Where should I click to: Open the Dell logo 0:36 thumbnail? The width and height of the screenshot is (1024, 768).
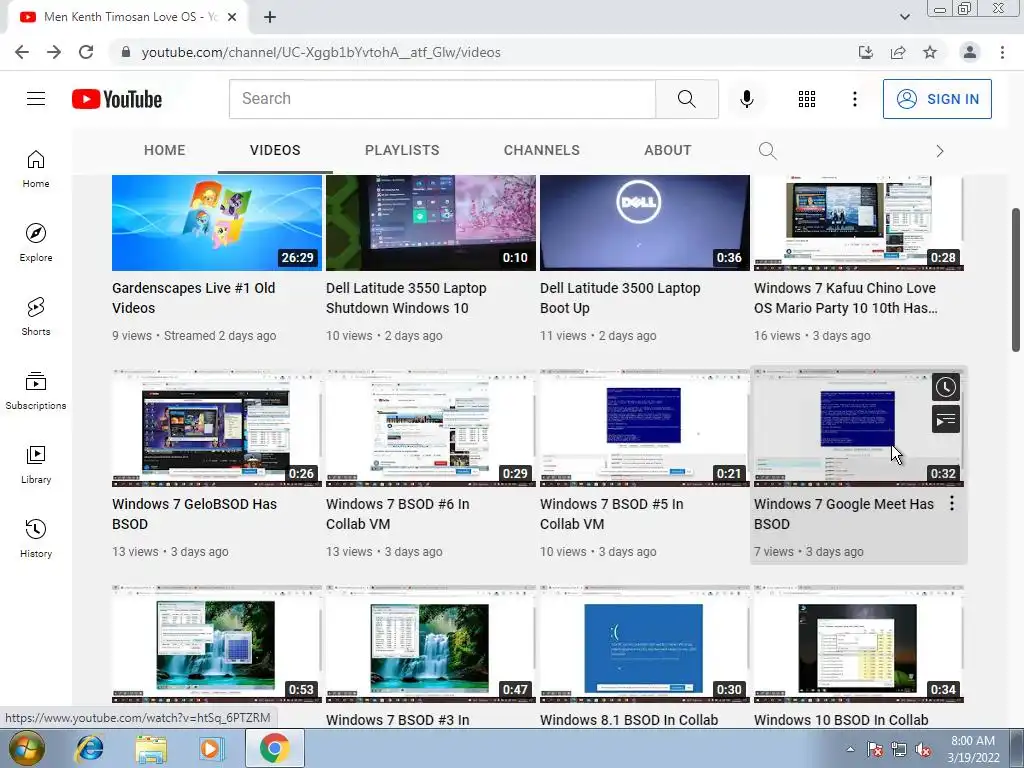(645, 223)
